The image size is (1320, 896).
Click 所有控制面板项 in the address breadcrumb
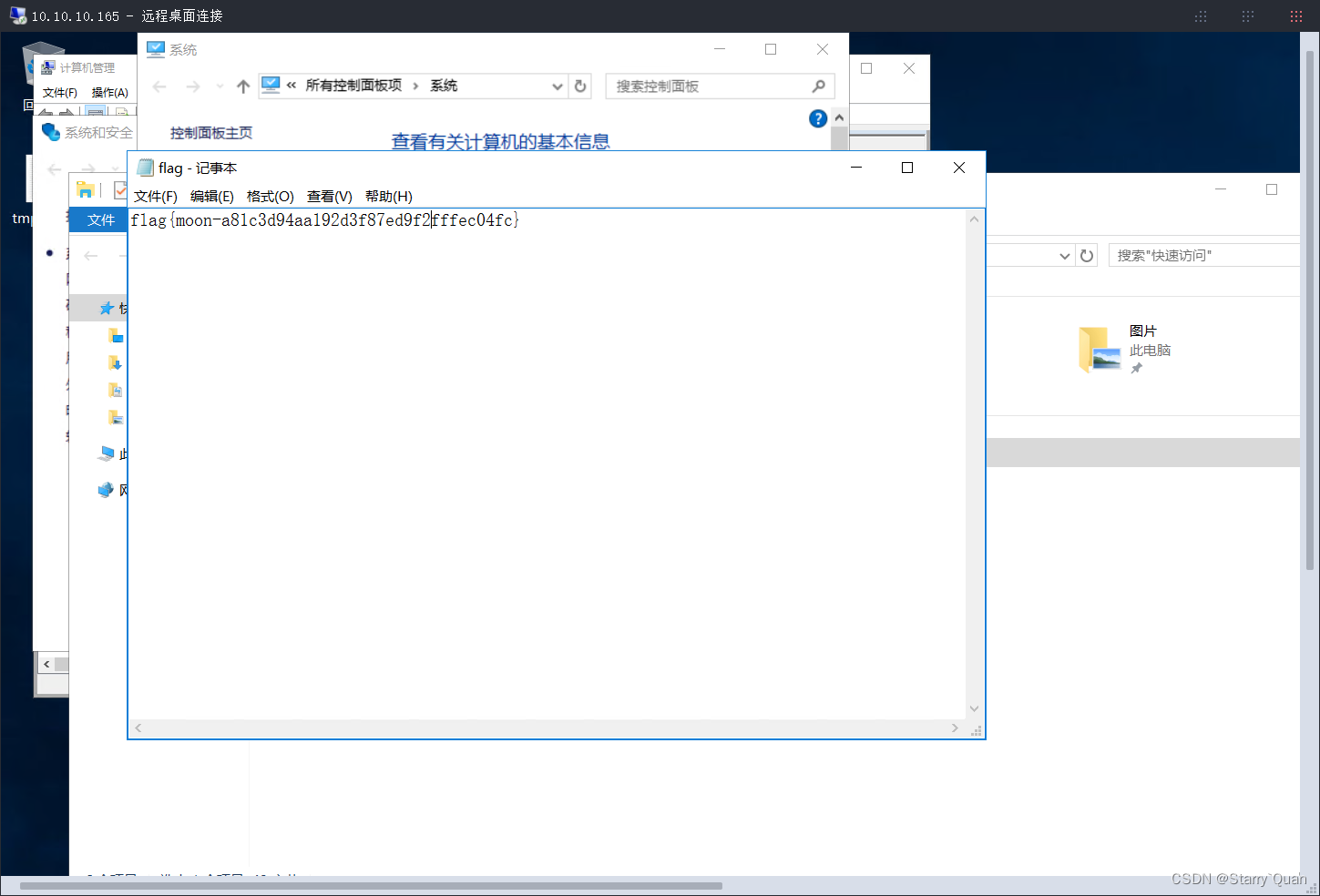point(353,86)
